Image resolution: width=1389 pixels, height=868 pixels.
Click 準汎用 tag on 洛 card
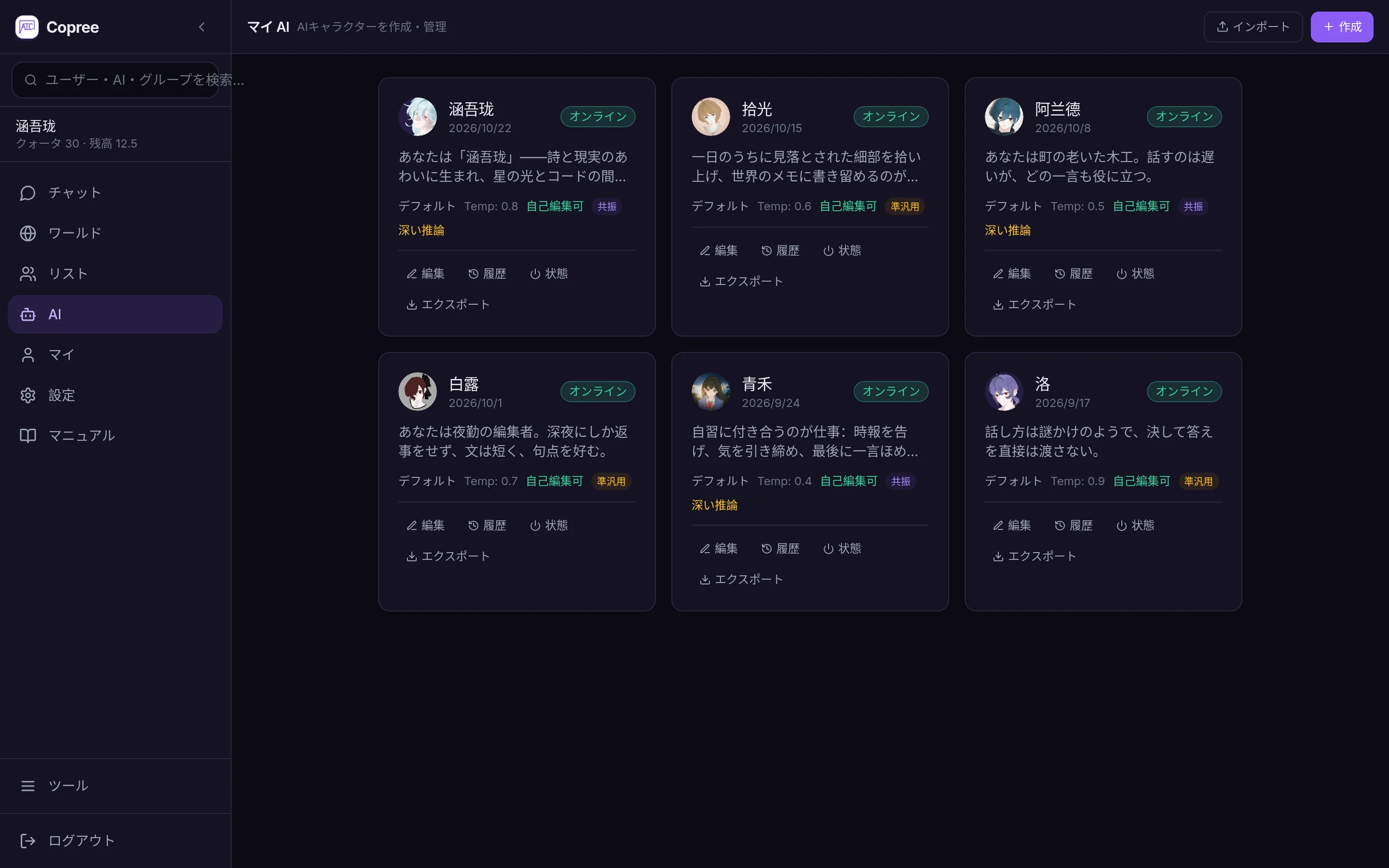(x=1198, y=481)
